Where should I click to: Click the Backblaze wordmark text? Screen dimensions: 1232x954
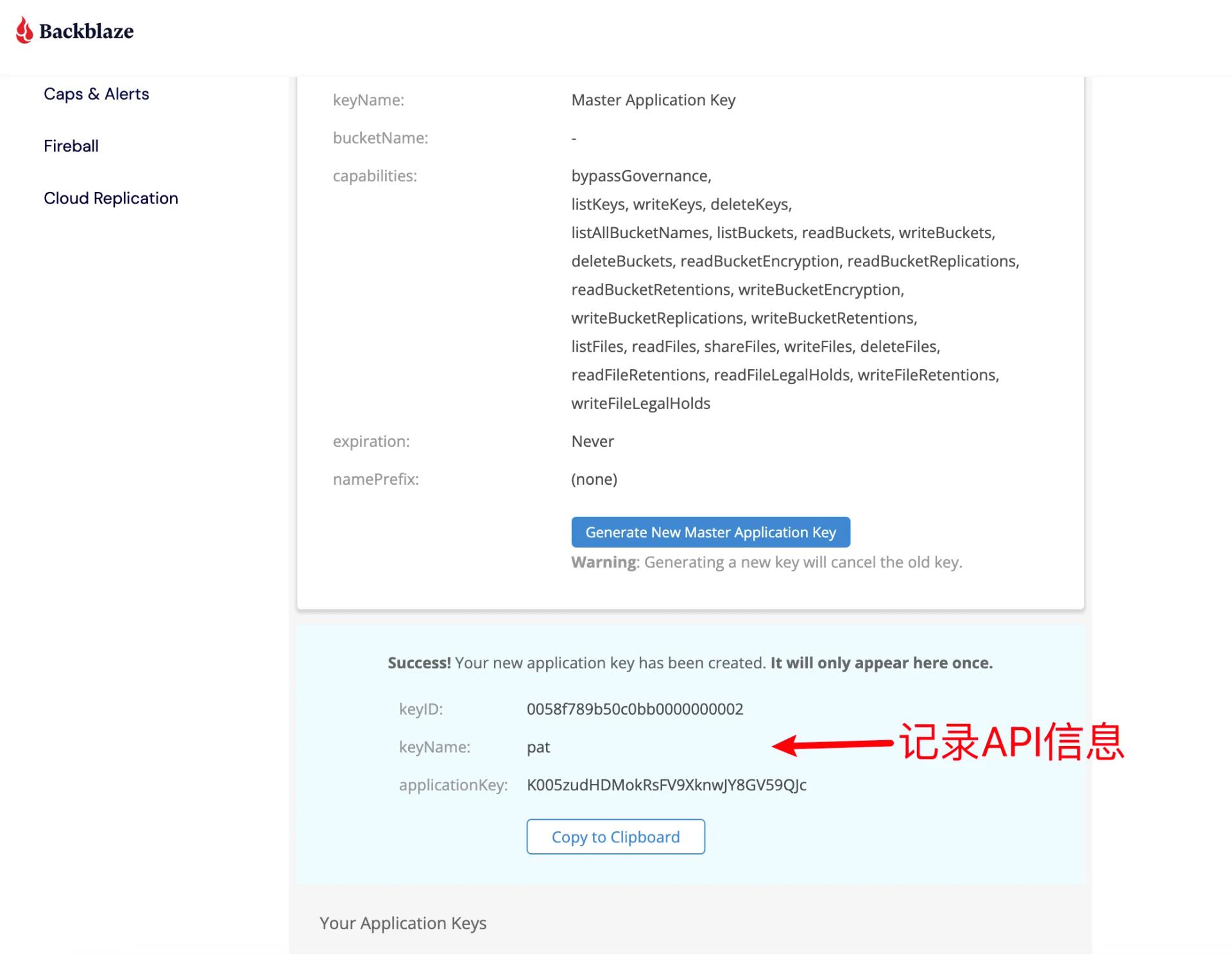tap(86, 31)
